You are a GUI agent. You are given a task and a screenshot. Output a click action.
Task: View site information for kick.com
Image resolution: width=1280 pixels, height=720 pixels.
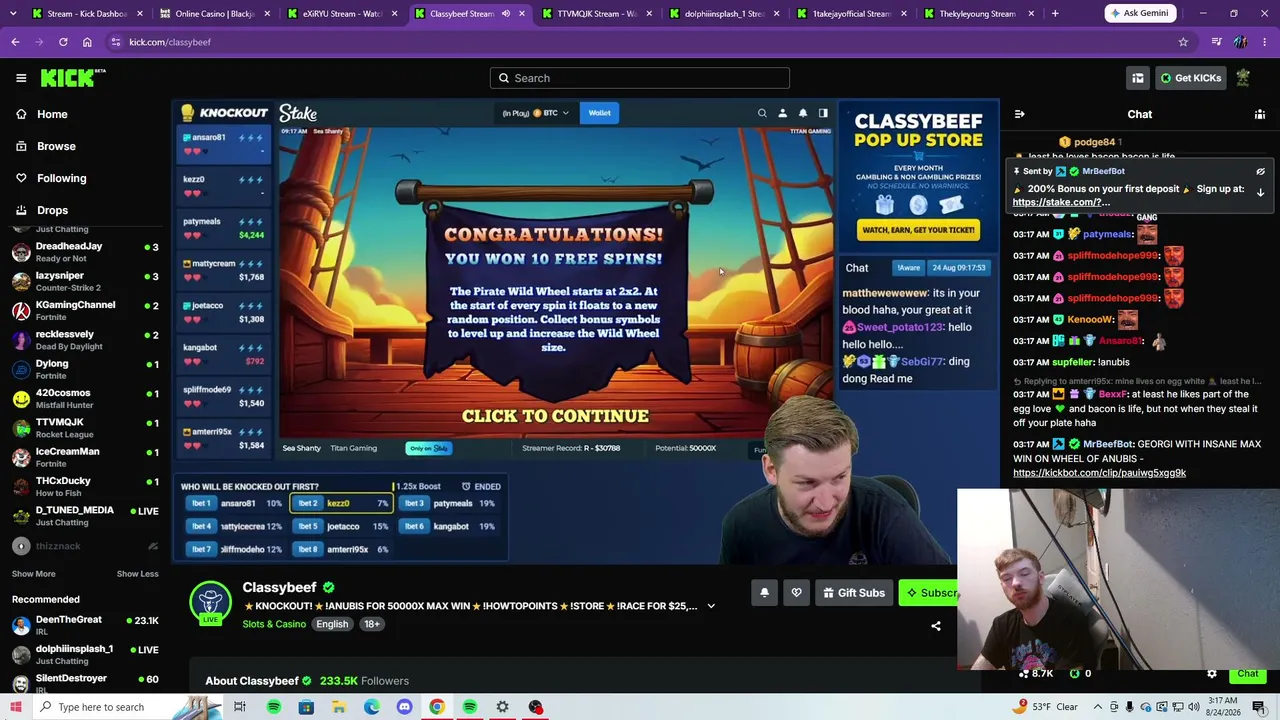point(116,42)
